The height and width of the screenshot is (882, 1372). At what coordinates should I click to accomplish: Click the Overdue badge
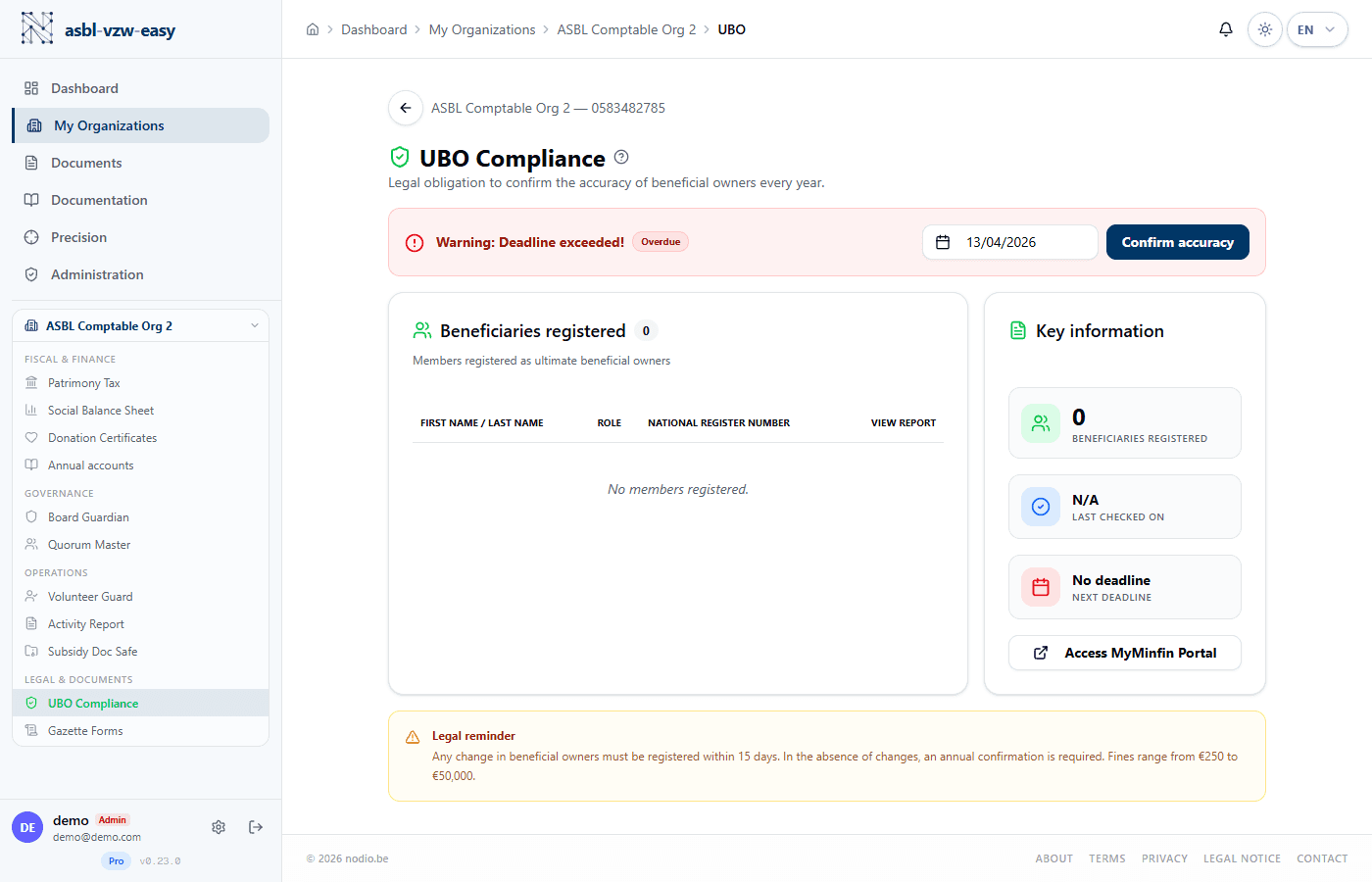point(661,242)
